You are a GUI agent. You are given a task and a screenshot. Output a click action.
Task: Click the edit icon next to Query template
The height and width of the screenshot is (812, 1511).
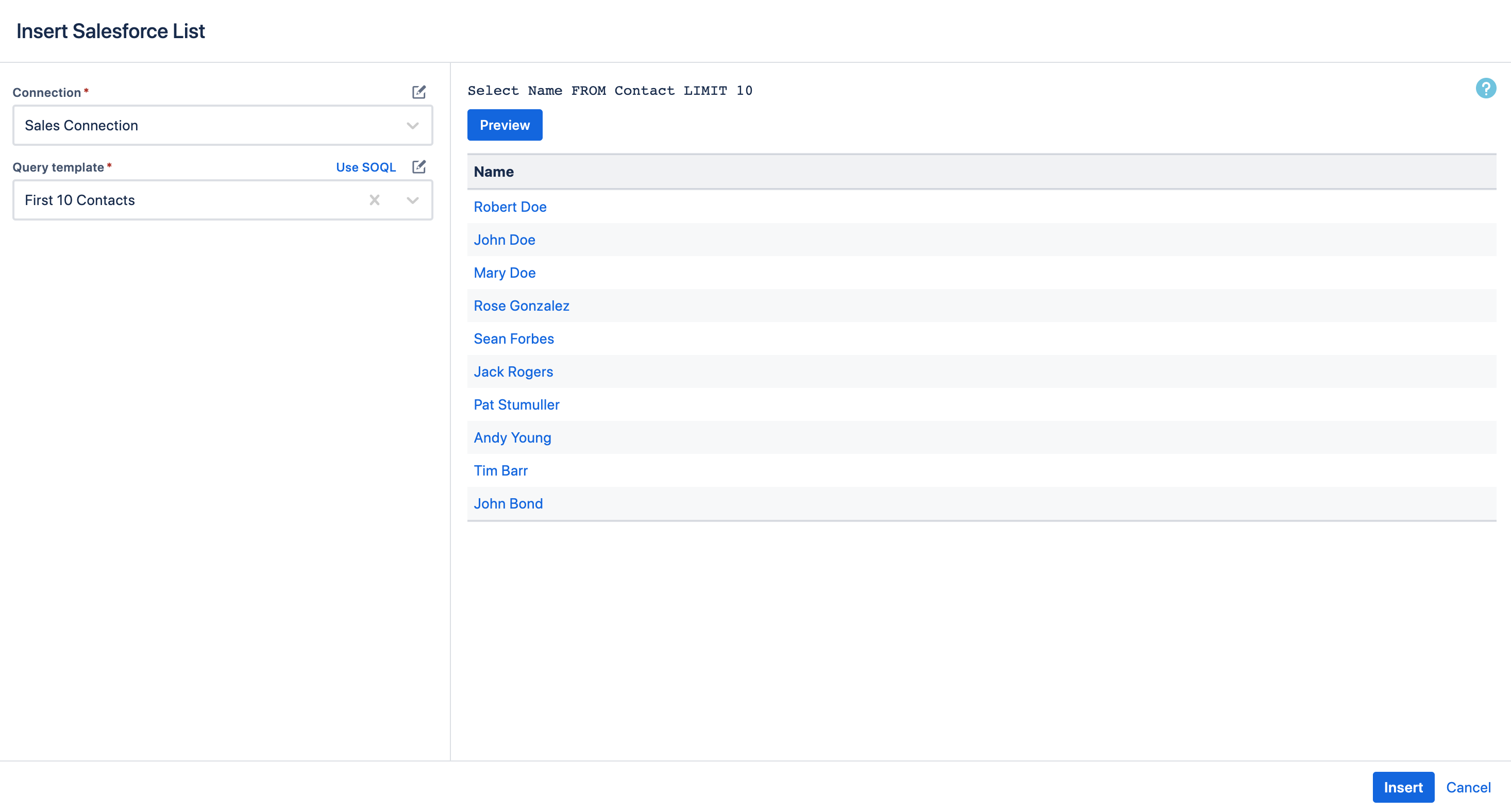pos(418,167)
